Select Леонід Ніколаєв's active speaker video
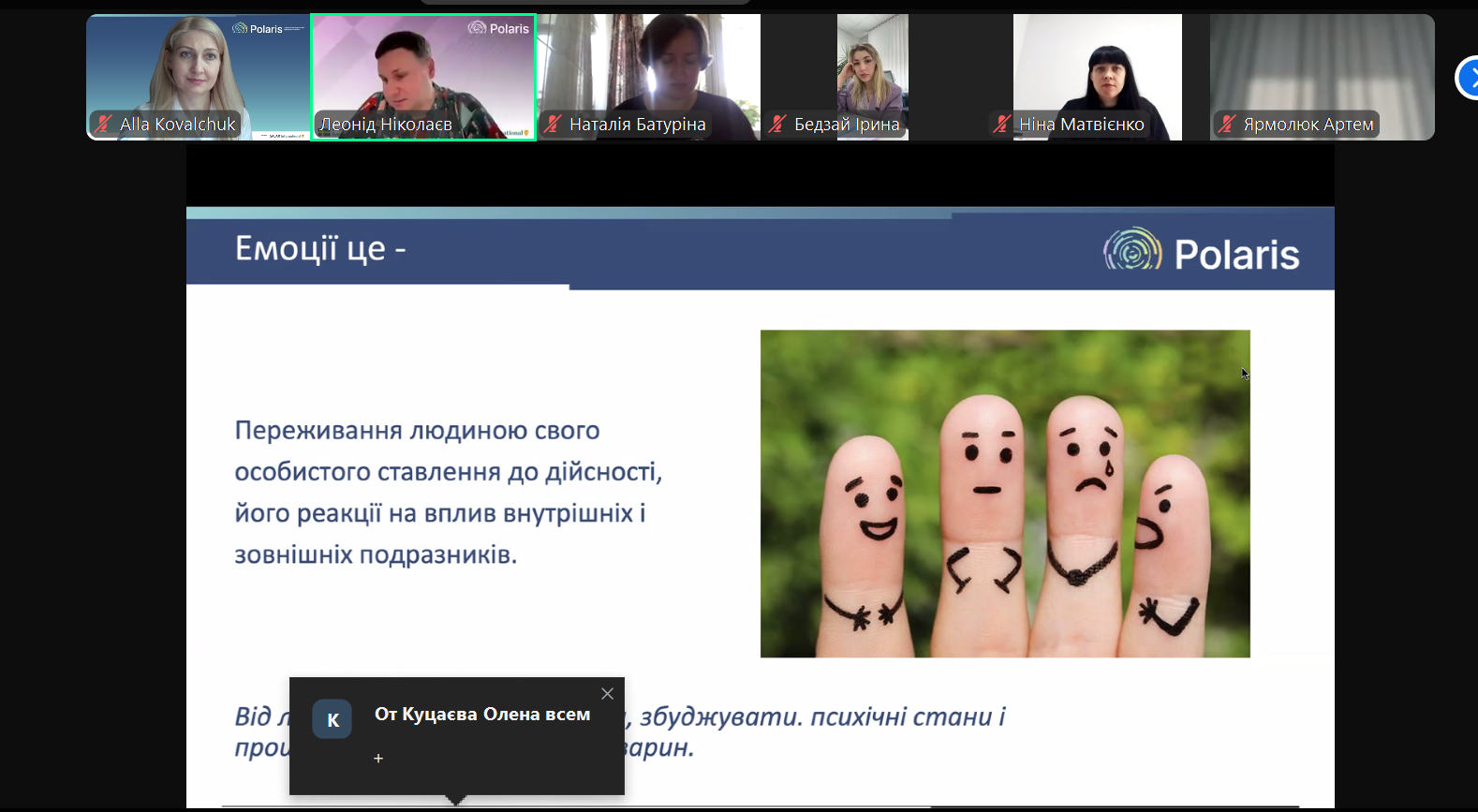Screen dimensions: 1478x812 tap(423, 77)
